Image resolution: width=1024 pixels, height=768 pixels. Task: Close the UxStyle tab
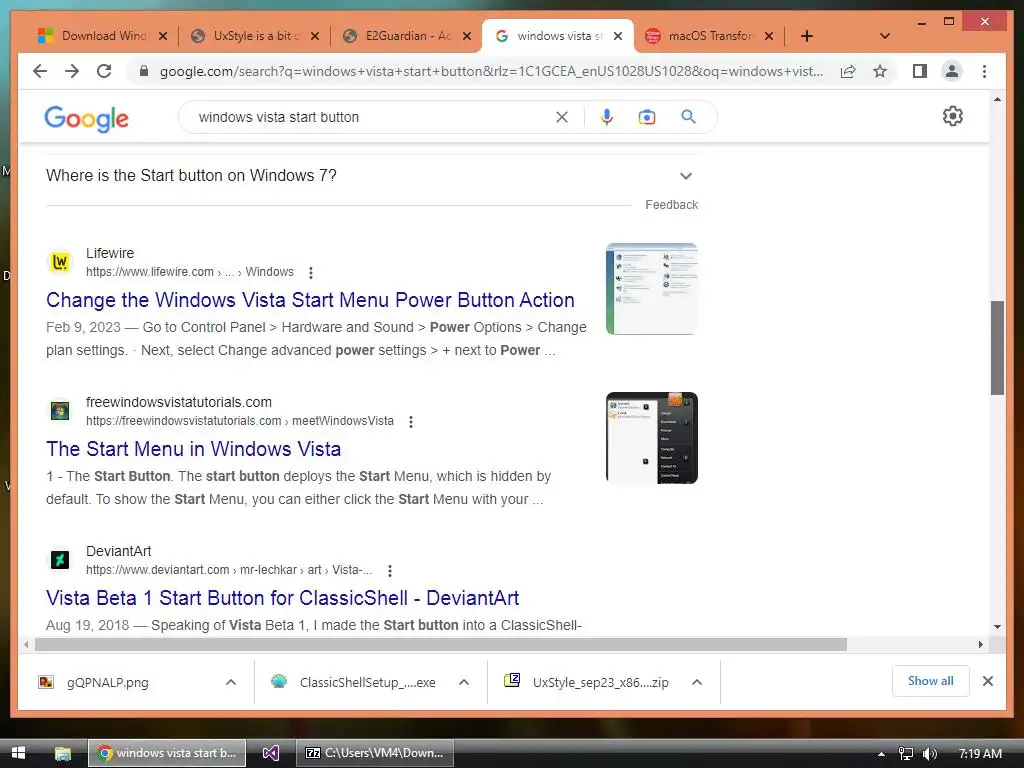coord(315,36)
